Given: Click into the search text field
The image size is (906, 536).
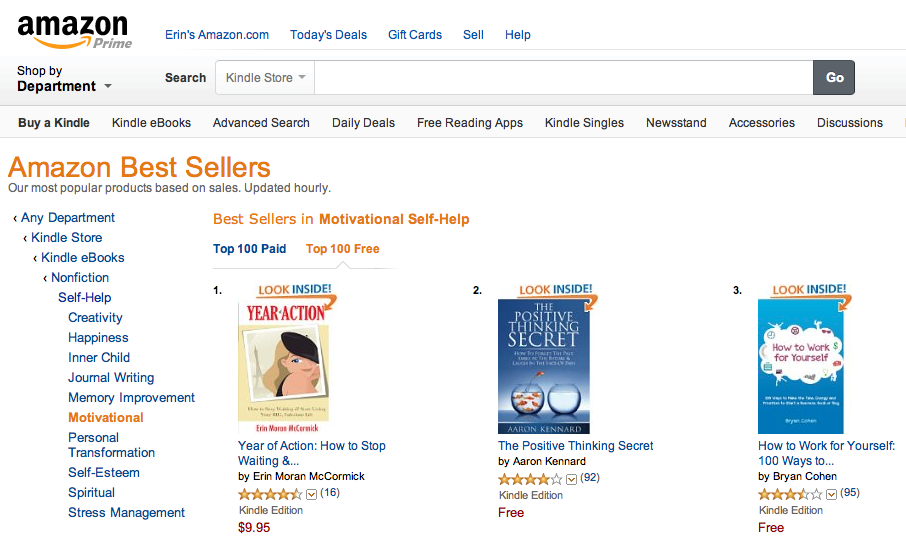Looking at the screenshot, I should 564,77.
